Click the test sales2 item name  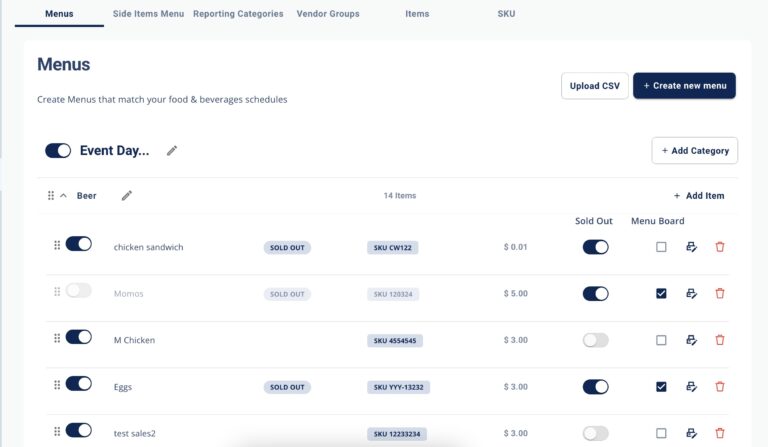click(134, 434)
